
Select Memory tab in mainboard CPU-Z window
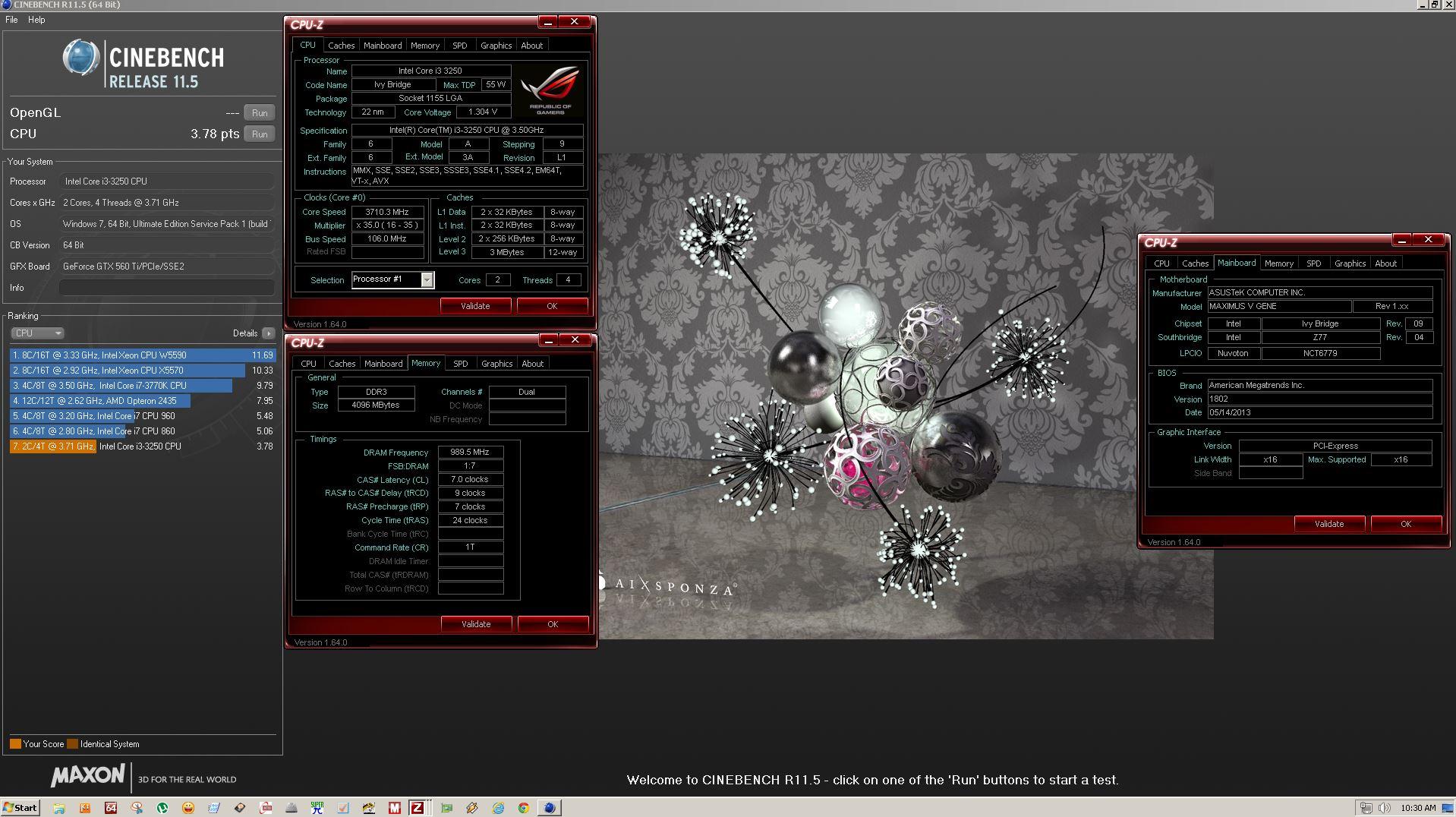point(1278,263)
